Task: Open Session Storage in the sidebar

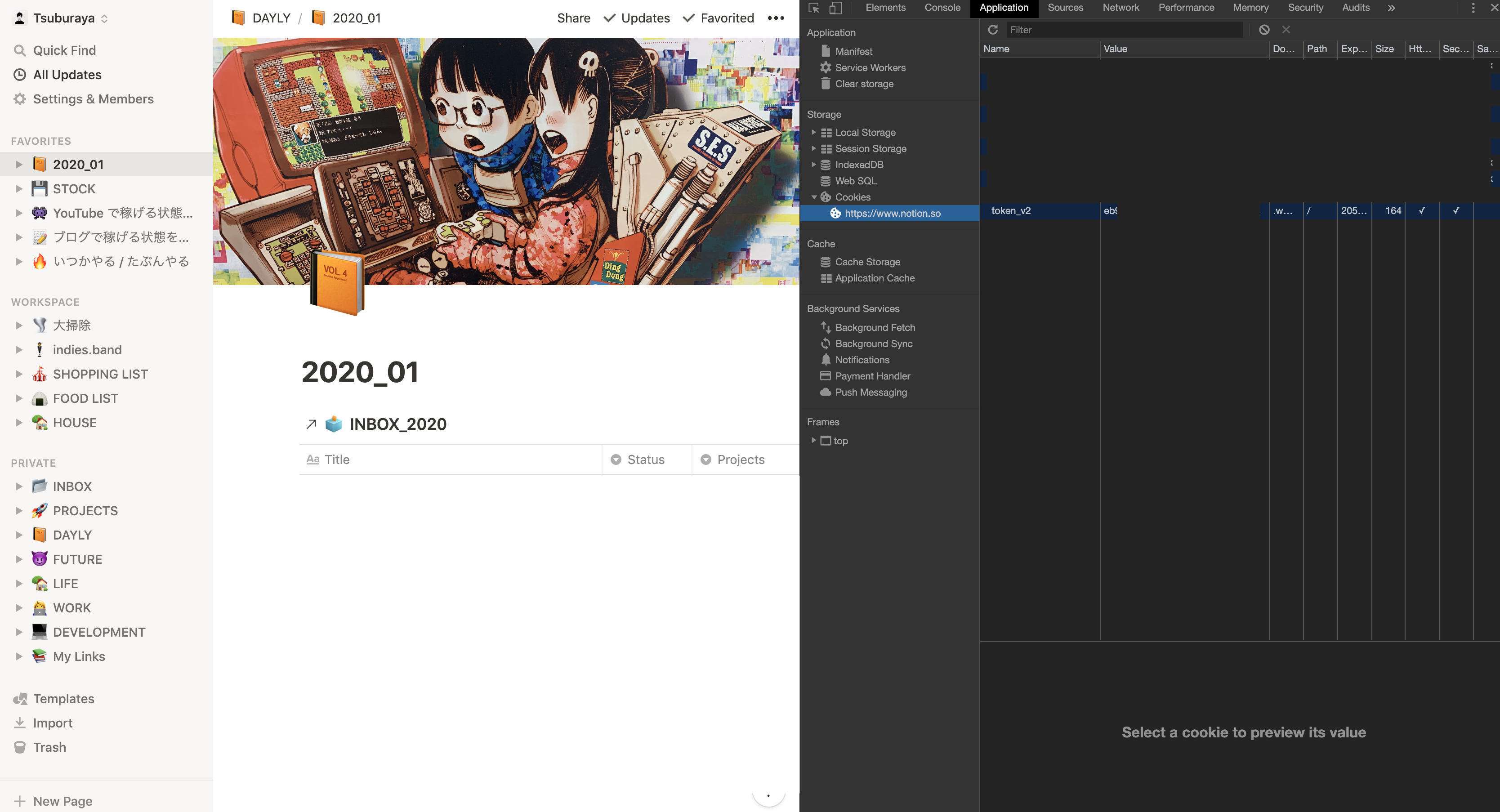Action: tap(870, 148)
